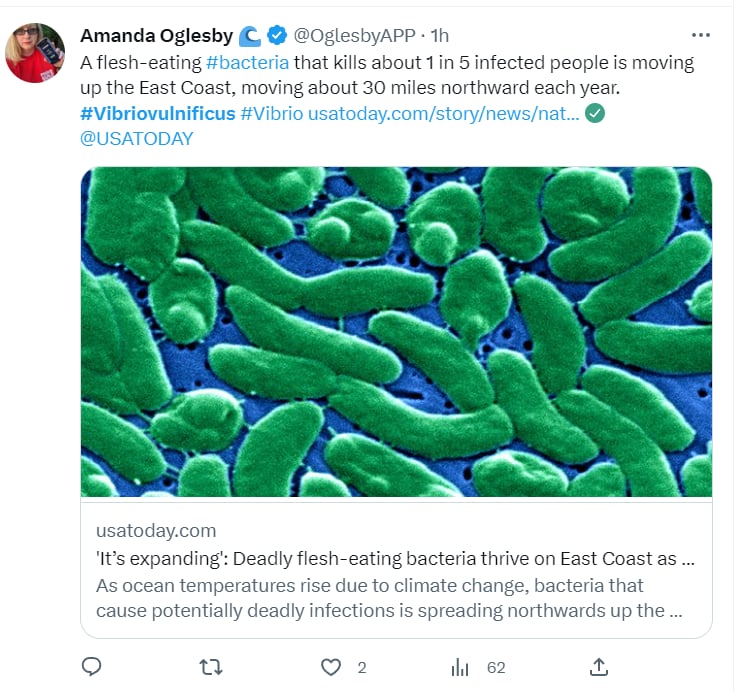Click the green verified link checkmark

pos(595,113)
